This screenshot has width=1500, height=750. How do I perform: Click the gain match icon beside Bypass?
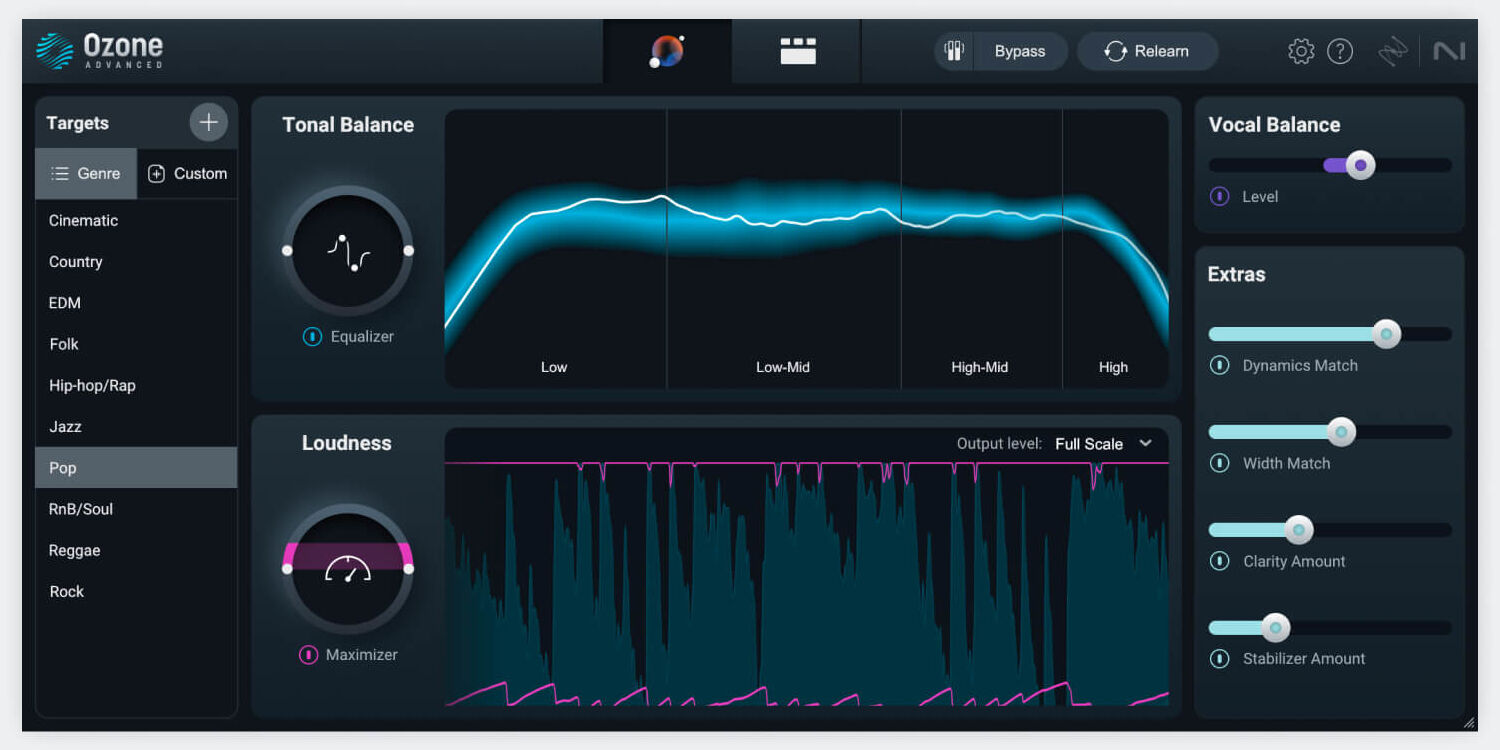click(953, 51)
